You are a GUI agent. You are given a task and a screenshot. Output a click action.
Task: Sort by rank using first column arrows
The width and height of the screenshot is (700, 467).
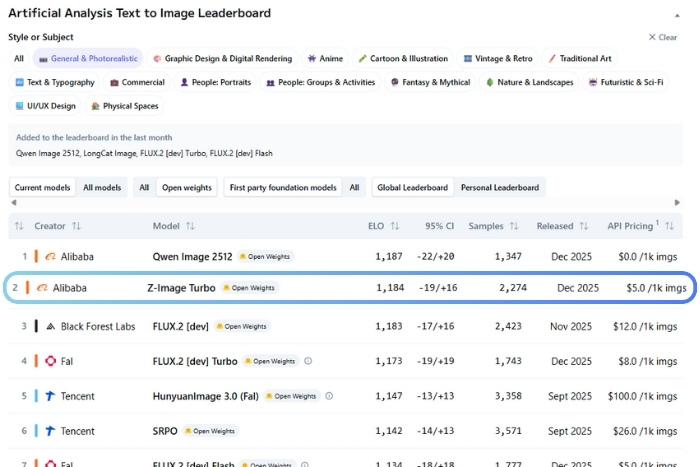[x=19, y=226]
